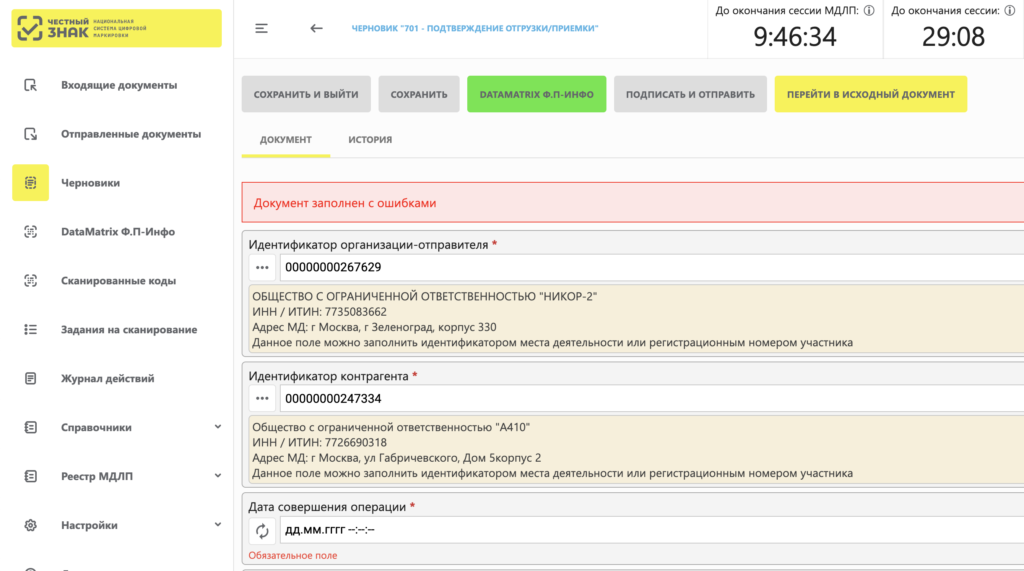Expand the Справочники menu
The height and width of the screenshot is (571, 1024).
pos(218,427)
